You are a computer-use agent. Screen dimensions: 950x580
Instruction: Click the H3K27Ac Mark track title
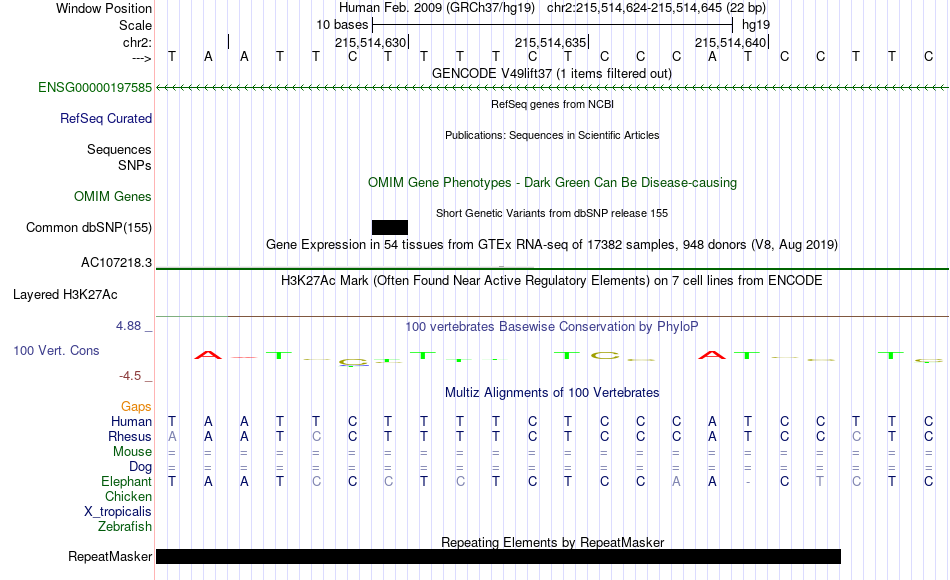552,281
